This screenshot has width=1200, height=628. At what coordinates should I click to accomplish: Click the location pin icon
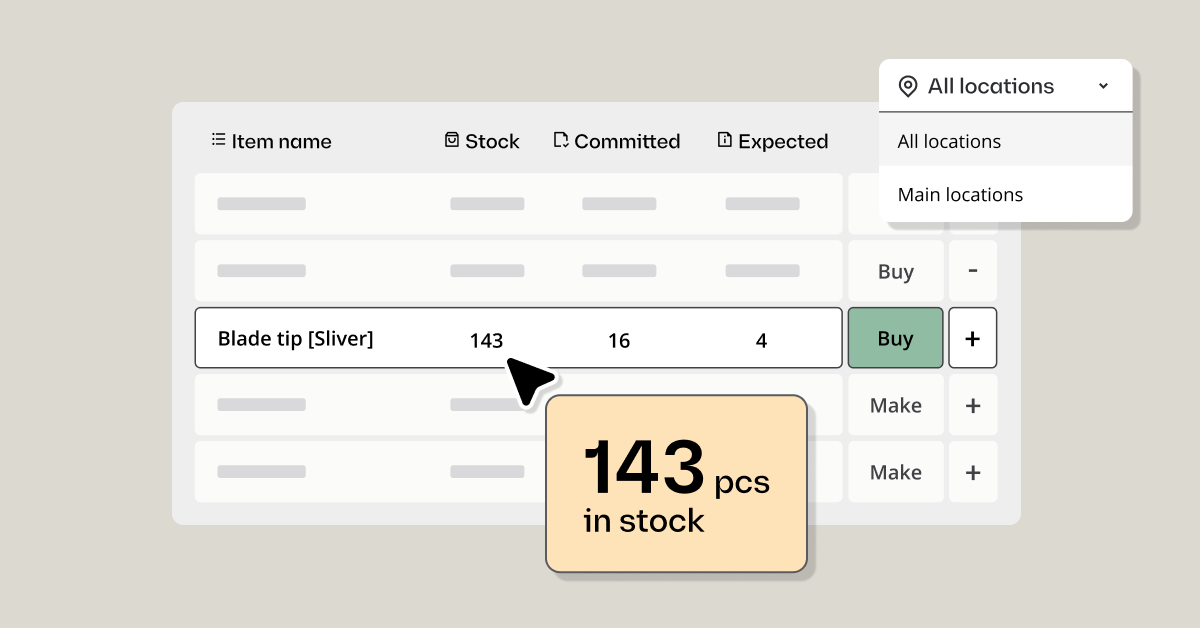(908, 87)
